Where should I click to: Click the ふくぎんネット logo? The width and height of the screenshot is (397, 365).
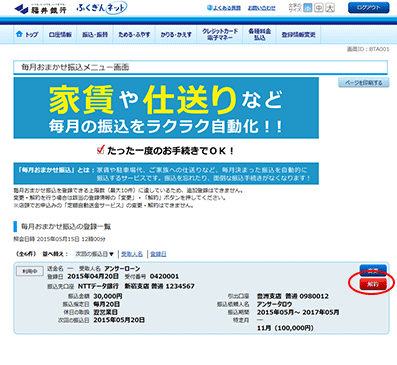[x=102, y=8]
